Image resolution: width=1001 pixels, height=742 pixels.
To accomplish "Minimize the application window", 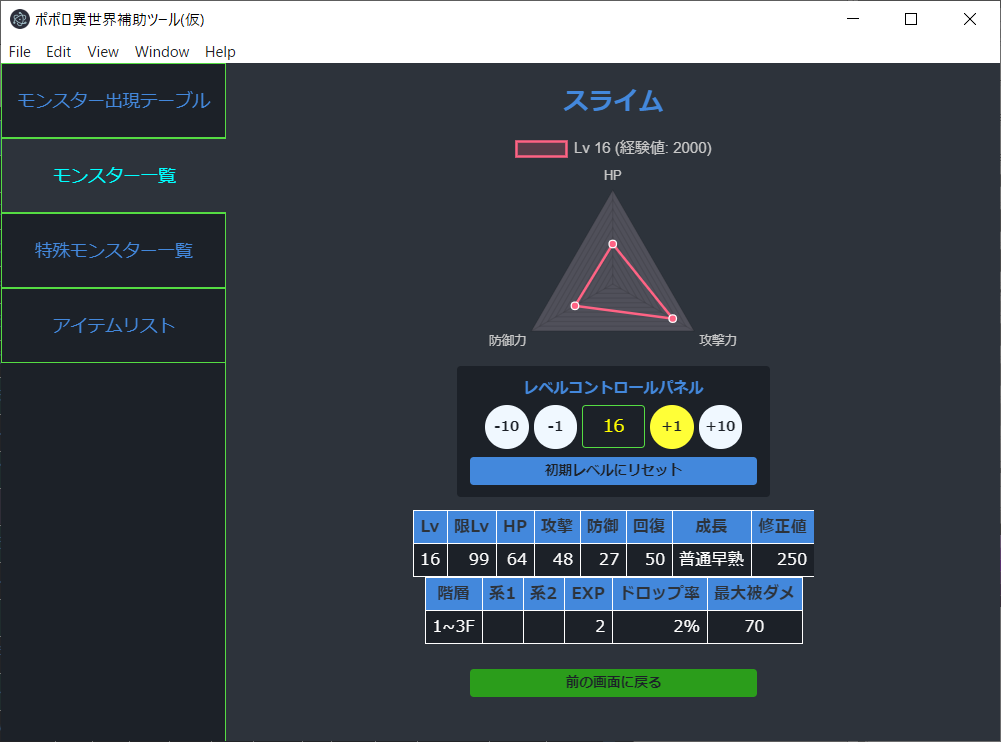I will (x=853, y=19).
